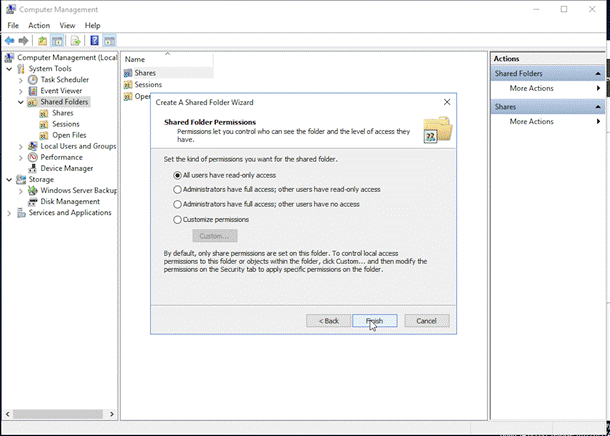Click the Help question-mark toolbar icon
This screenshot has height=436, width=610.
[x=95, y=40]
